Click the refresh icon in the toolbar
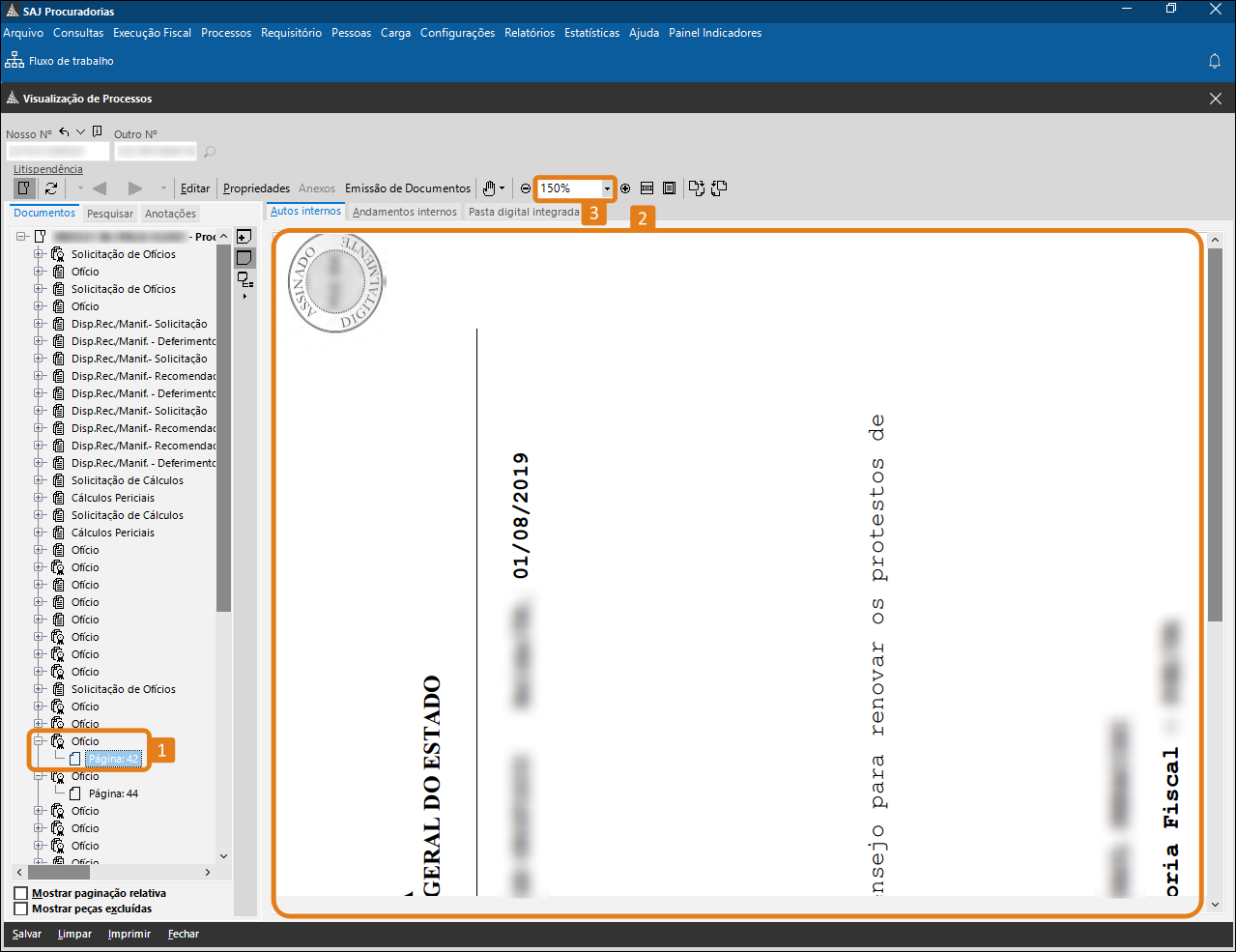Screen dimensions: 1236x952 51,188
